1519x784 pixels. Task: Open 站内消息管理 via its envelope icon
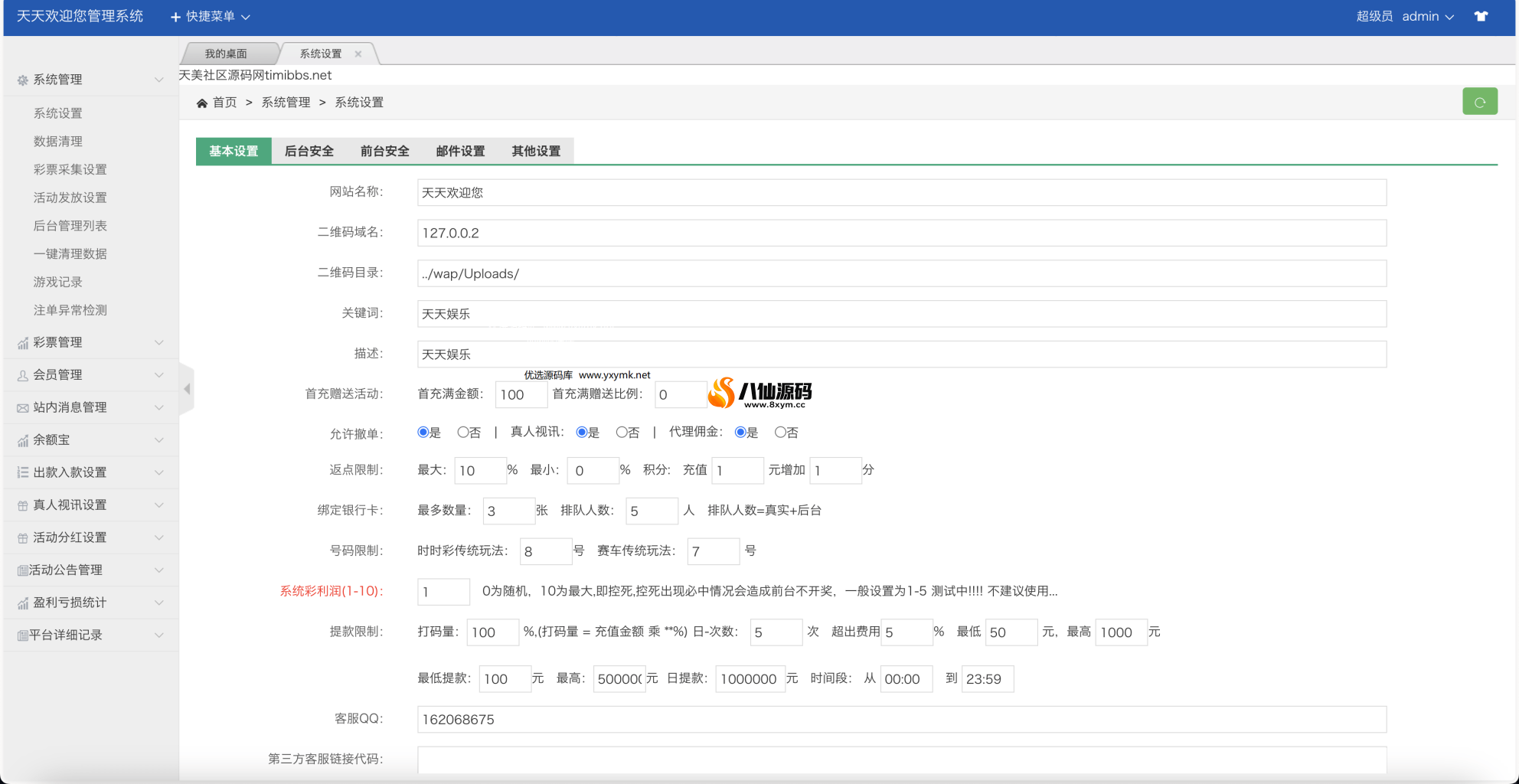click(x=21, y=407)
